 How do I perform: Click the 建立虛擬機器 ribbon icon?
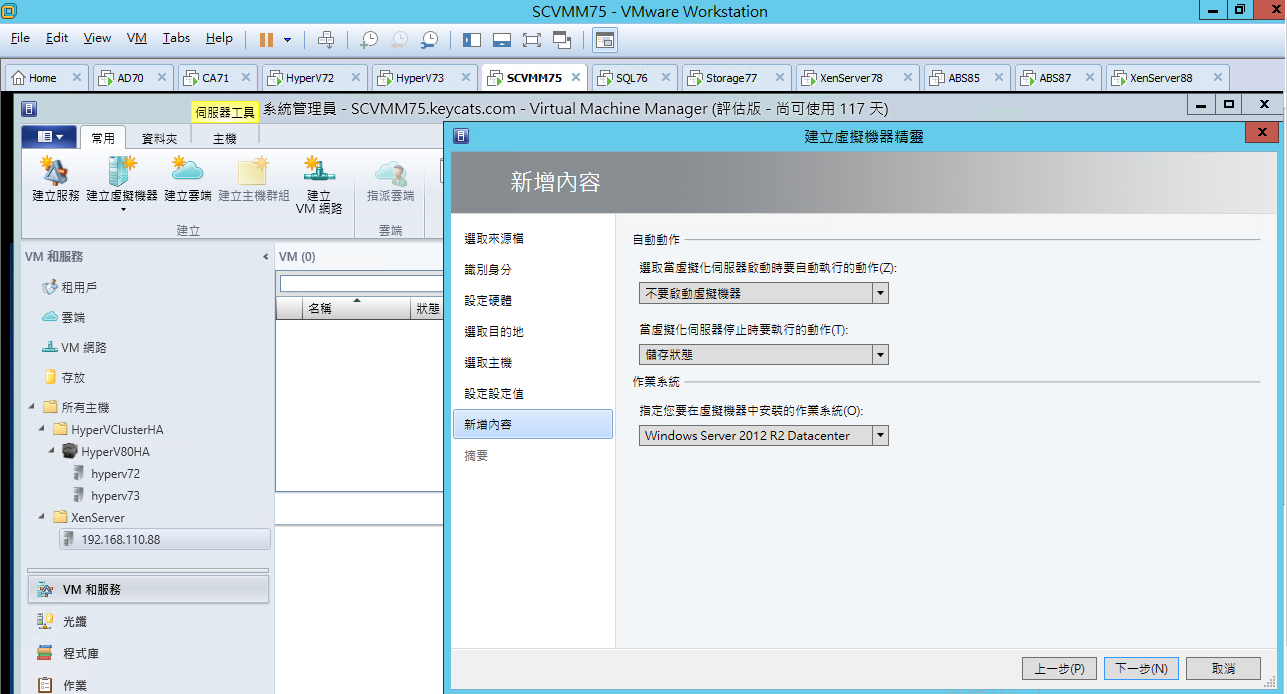tap(122, 180)
